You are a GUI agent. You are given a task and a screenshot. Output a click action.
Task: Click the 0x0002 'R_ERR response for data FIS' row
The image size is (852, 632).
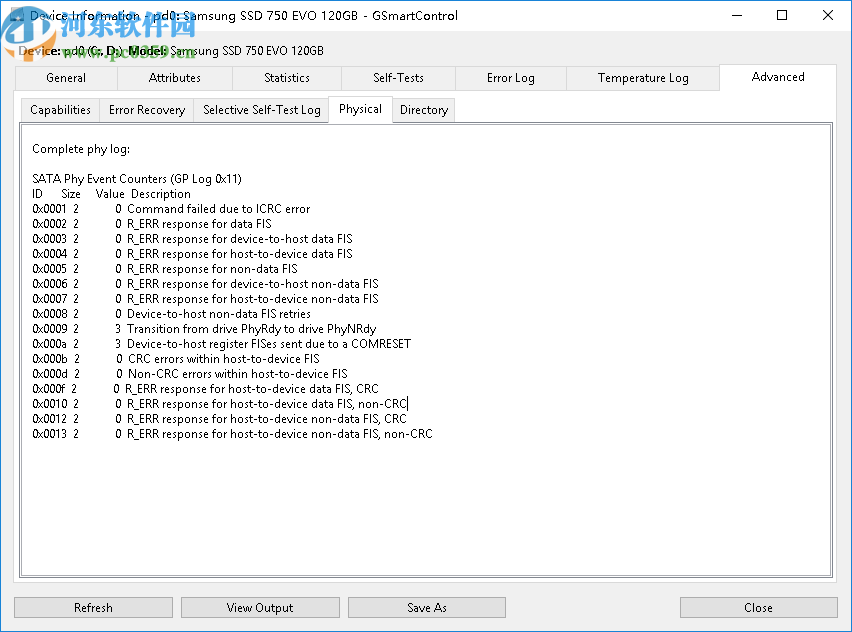click(152, 224)
